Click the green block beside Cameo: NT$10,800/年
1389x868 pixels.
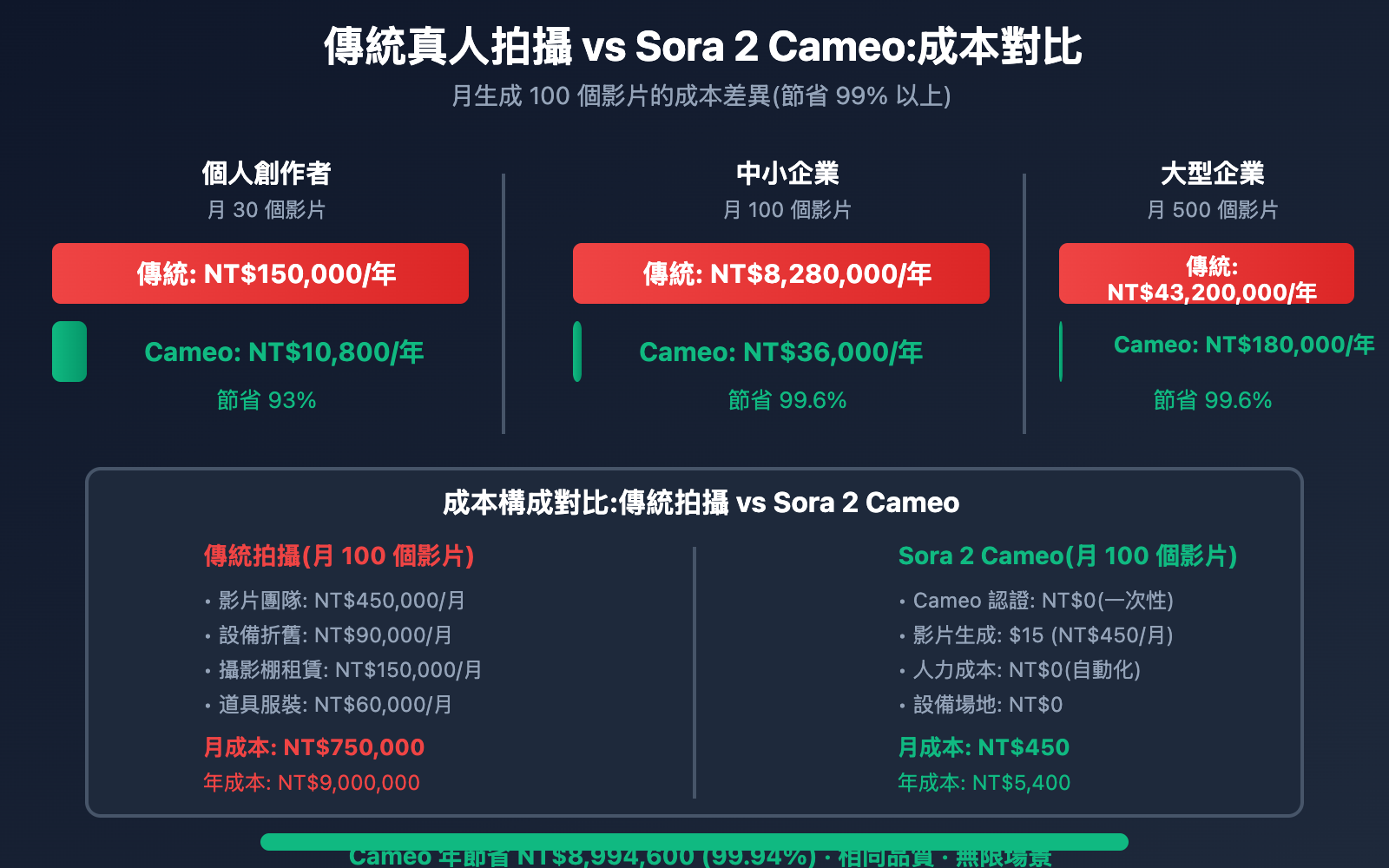(69, 352)
